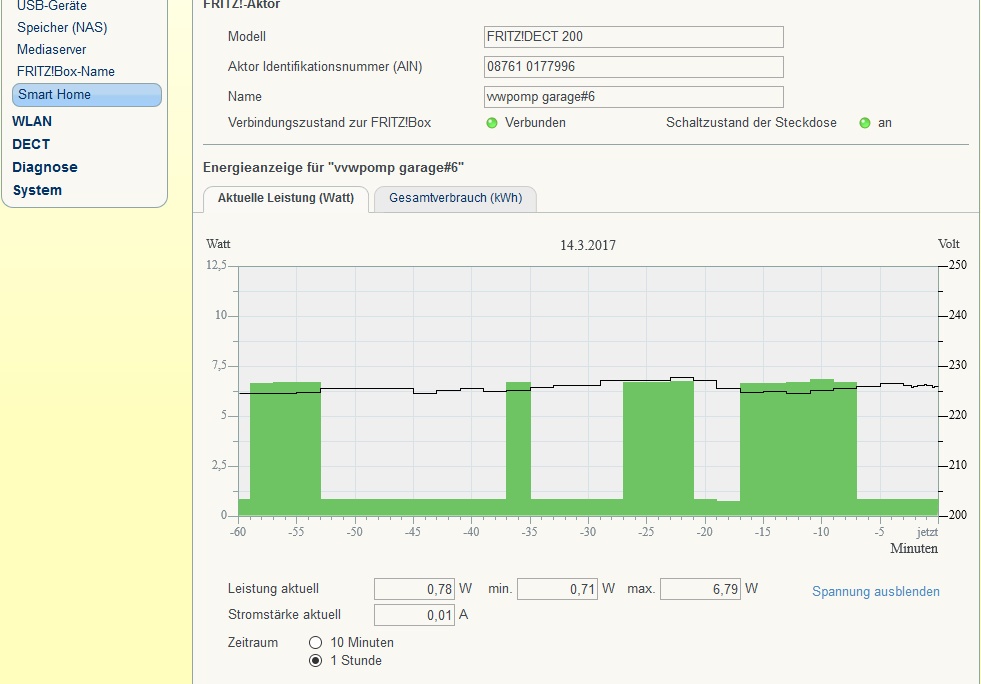Click green Verbunden status indicator
The height and width of the screenshot is (684, 981).
tap(492, 123)
